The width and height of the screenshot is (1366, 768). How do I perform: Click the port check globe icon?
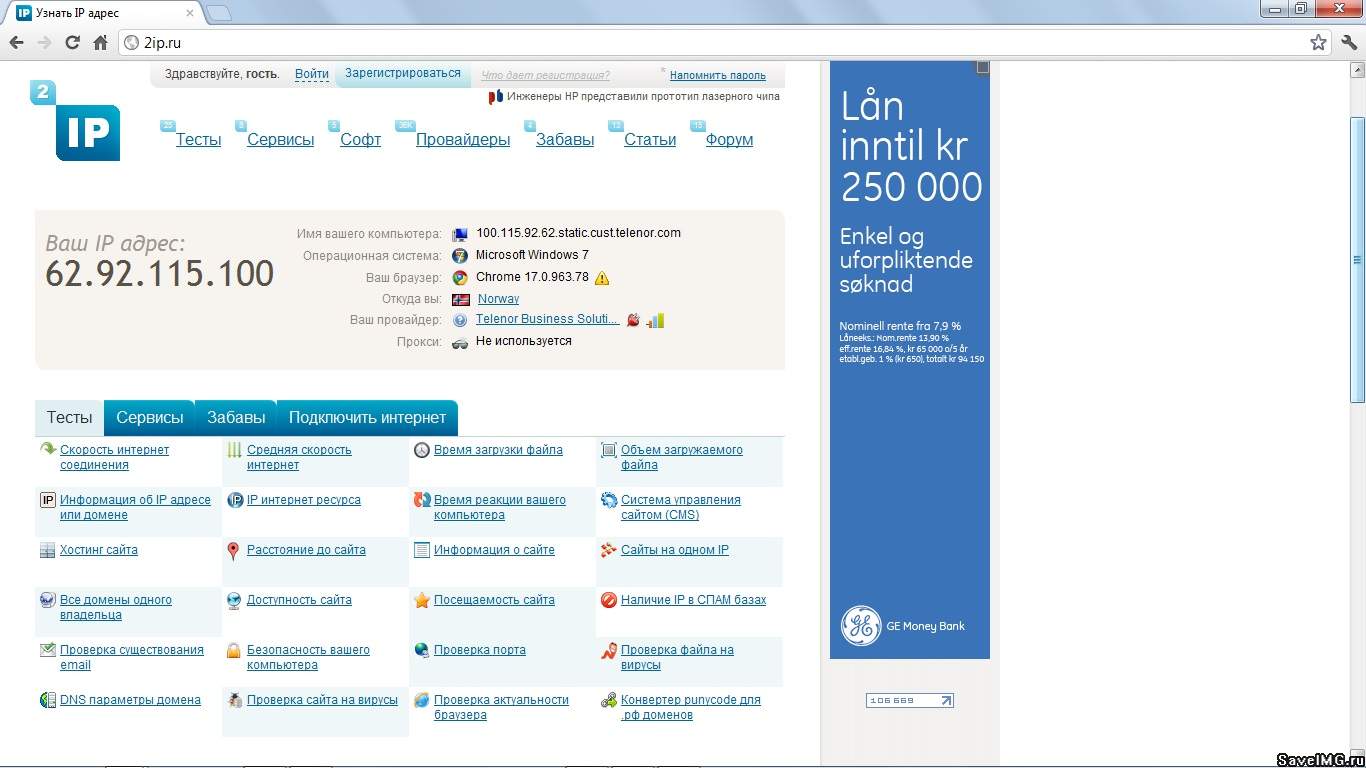pyautogui.click(x=422, y=651)
